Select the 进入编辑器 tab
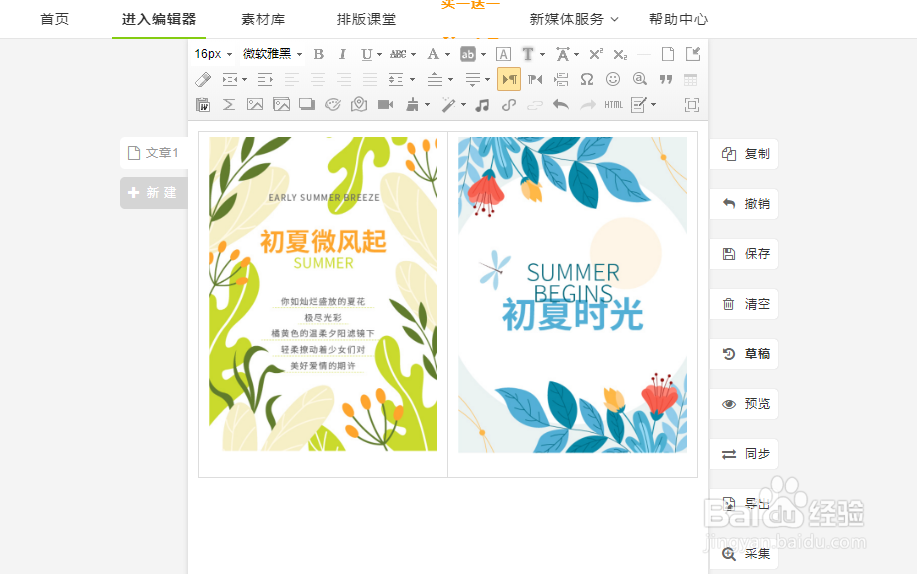This screenshot has width=917, height=574. pyautogui.click(x=159, y=19)
